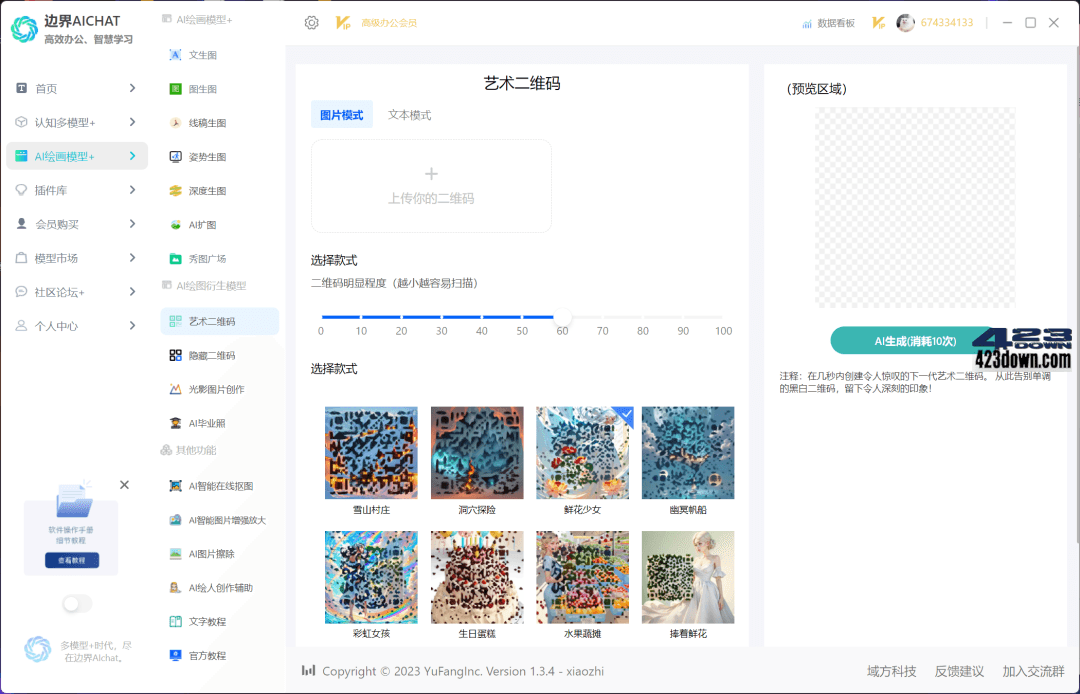Click the 上传你的二维码 upload area
This screenshot has height=694, width=1080.
click(x=431, y=186)
